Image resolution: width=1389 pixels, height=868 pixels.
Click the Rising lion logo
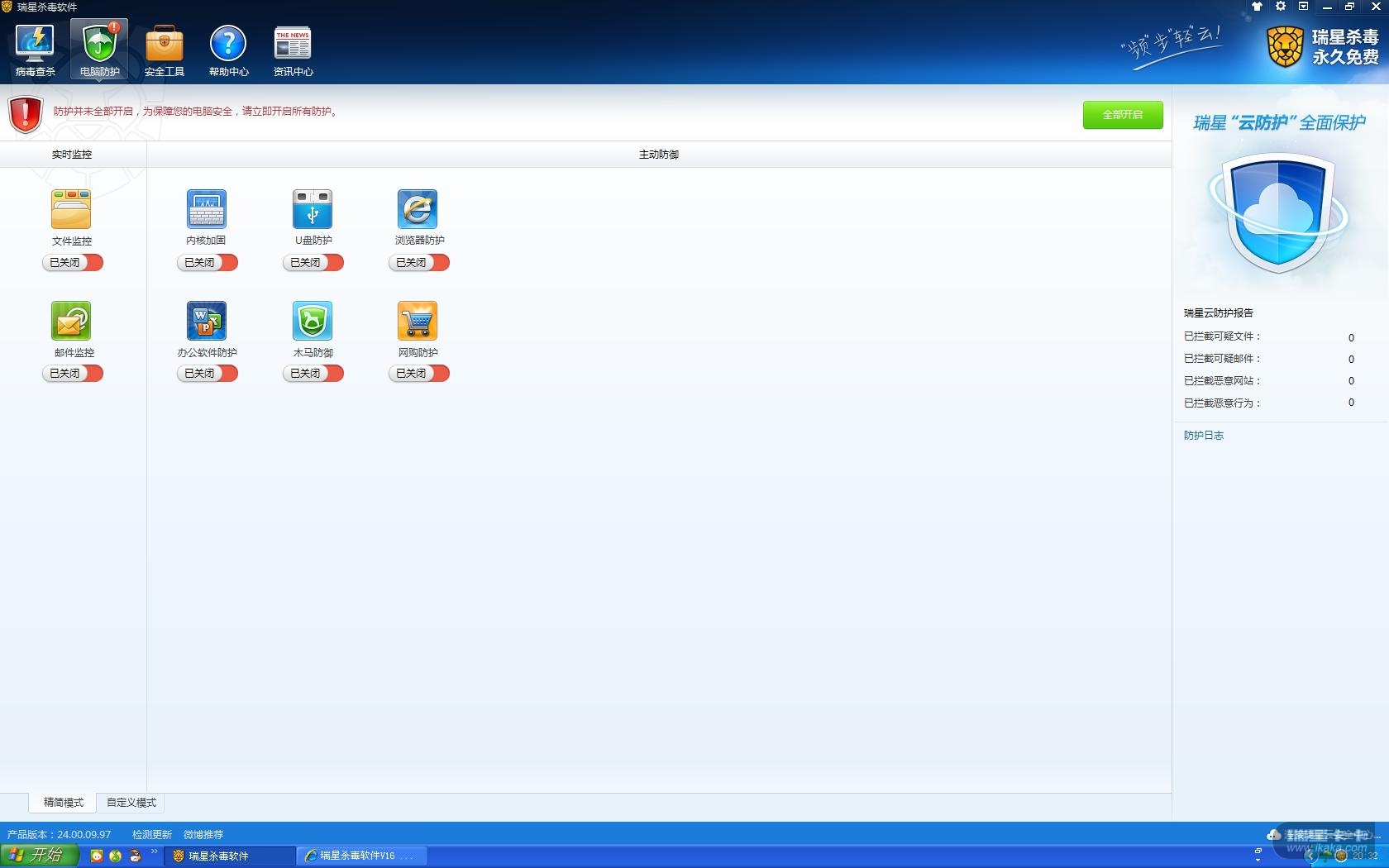[x=1285, y=47]
